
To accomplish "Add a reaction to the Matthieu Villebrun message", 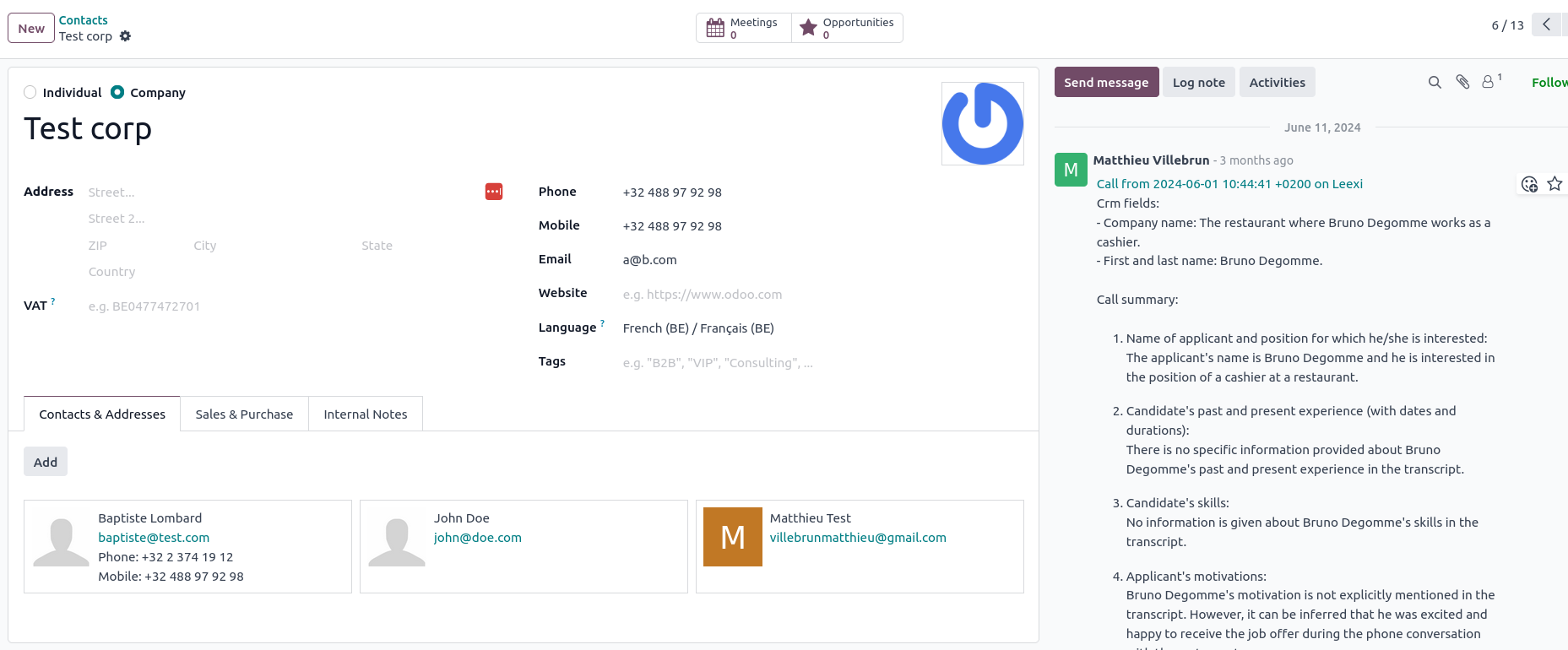I will (x=1529, y=184).
